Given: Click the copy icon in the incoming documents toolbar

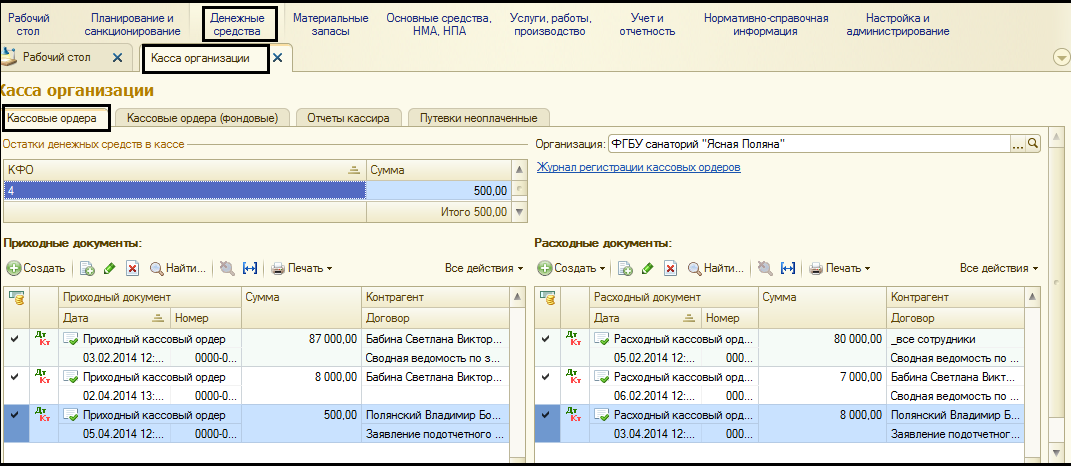Looking at the screenshot, I should [87, 268].
